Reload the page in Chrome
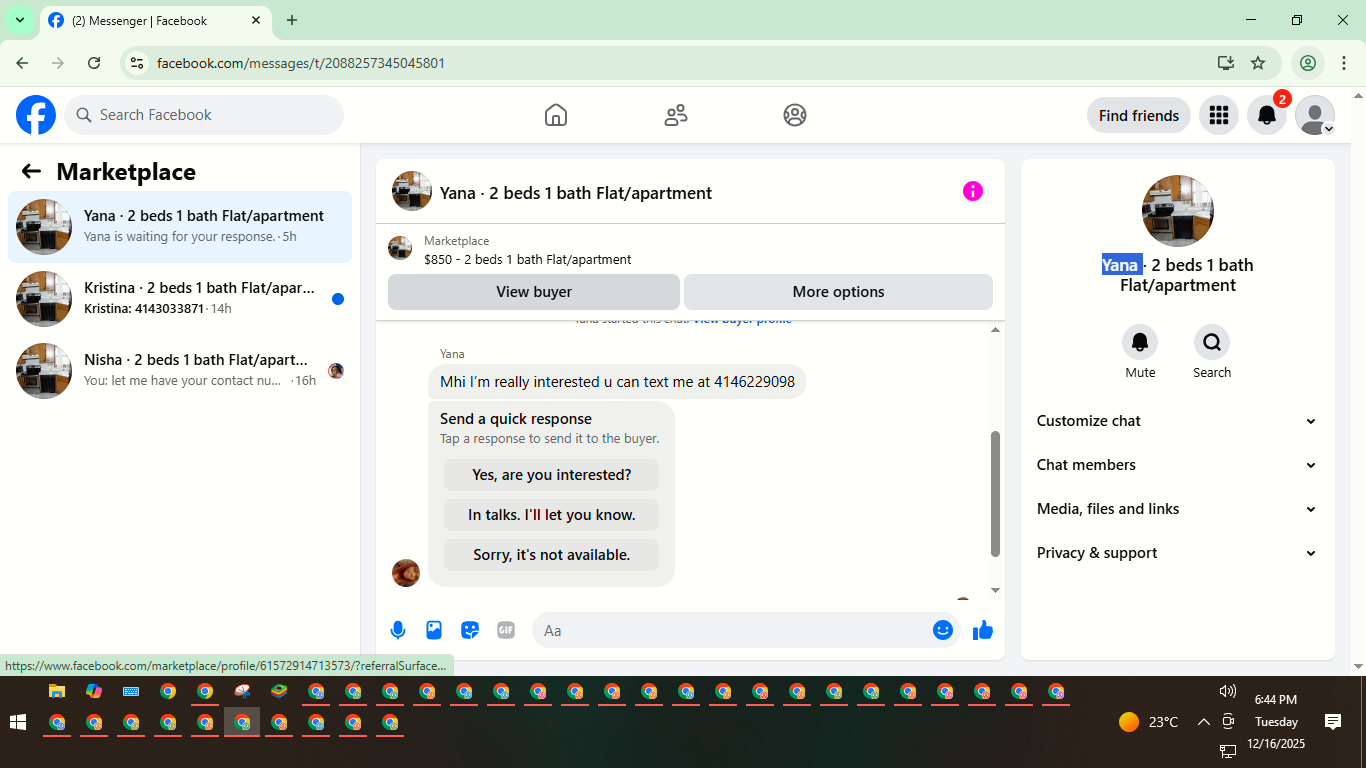 pyautogui.click(x=94, y=63)
